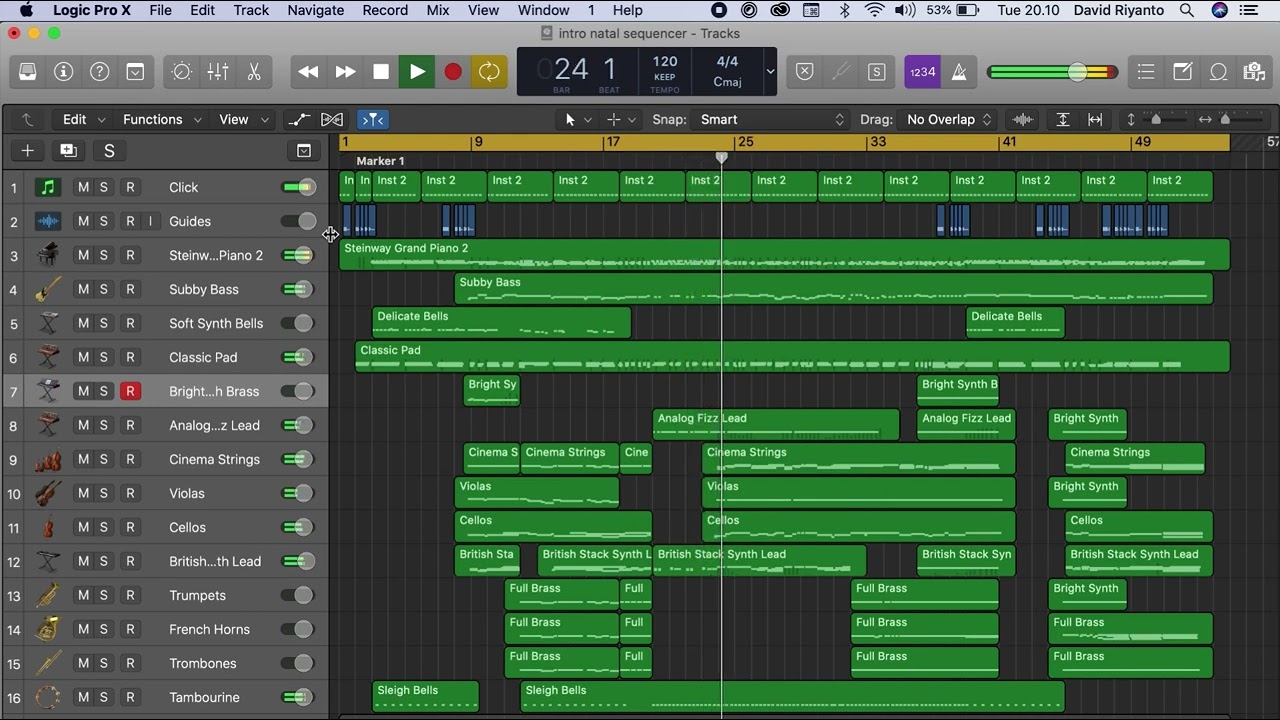Open the Inspector info button
Image resolution: width=1280 pixels, height=720 pixels.
pyautogui.click(x=64, y=72)
